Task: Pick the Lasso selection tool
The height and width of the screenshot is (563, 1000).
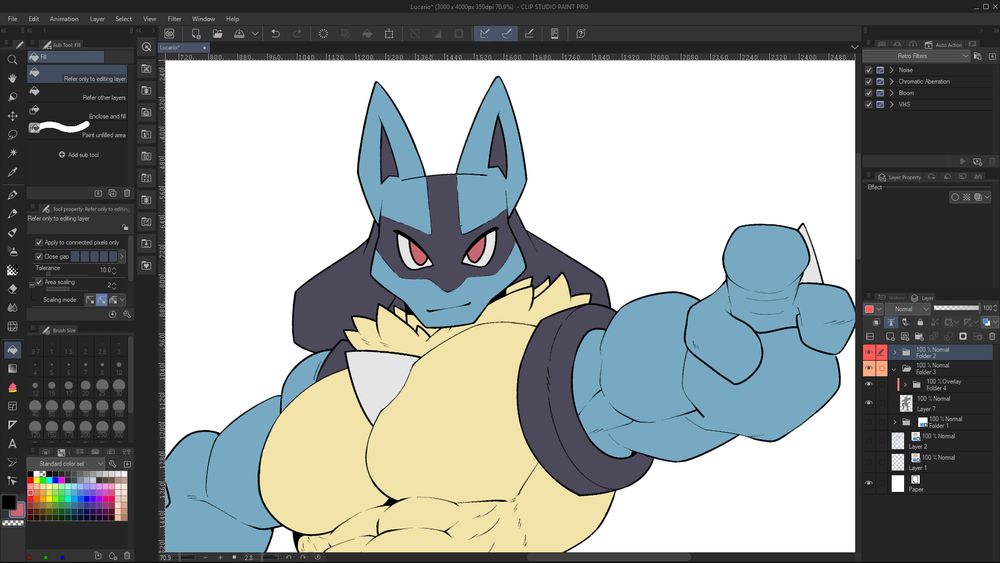Action: 12,134
